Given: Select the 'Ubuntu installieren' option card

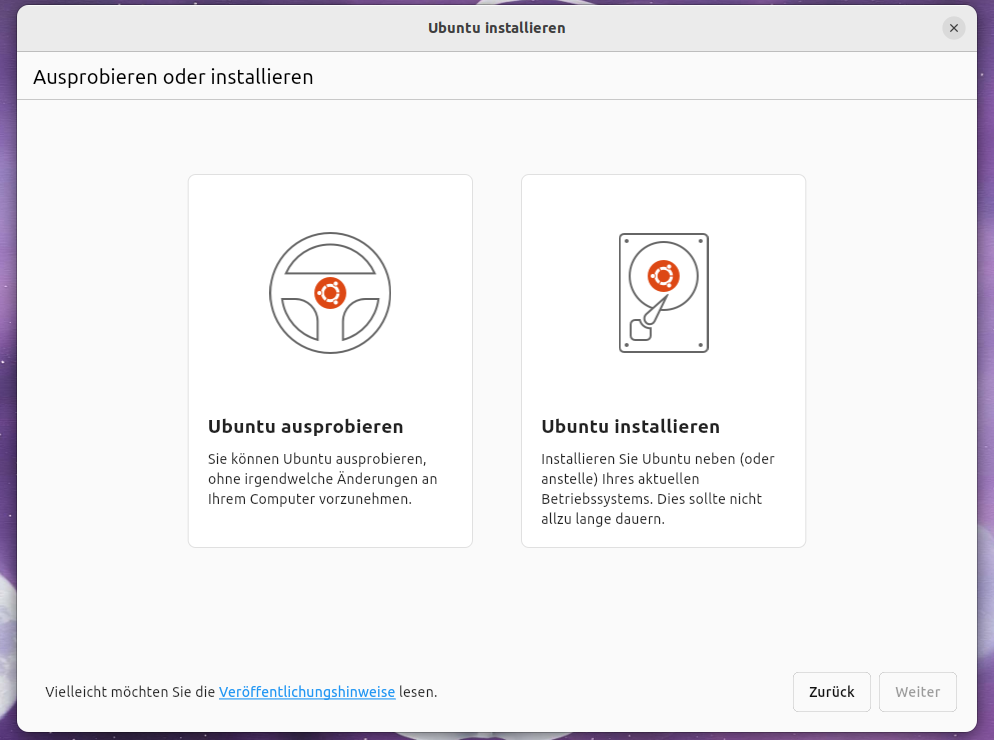Looking at the screenshot, I should pos(663,361).
